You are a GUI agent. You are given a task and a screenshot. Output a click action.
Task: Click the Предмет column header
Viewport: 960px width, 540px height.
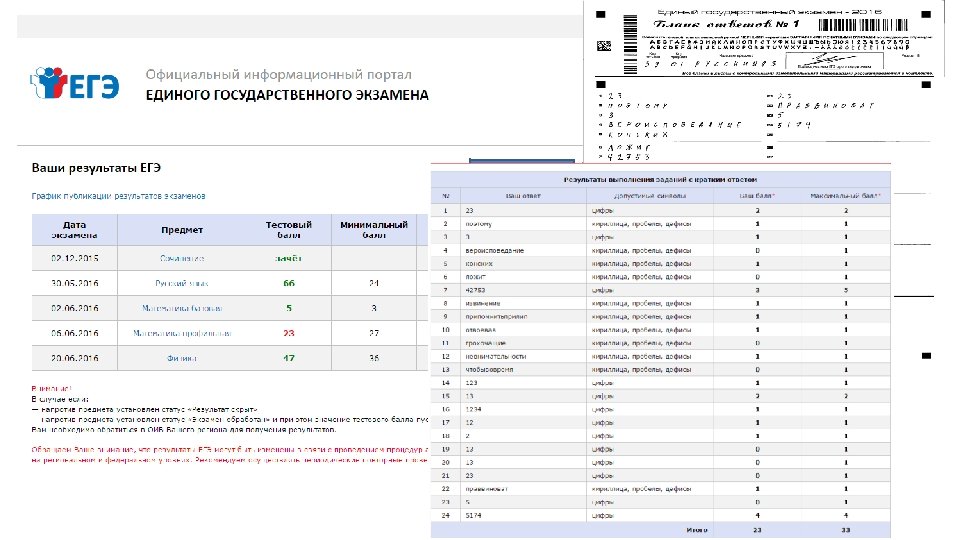[x=182, y=230]
